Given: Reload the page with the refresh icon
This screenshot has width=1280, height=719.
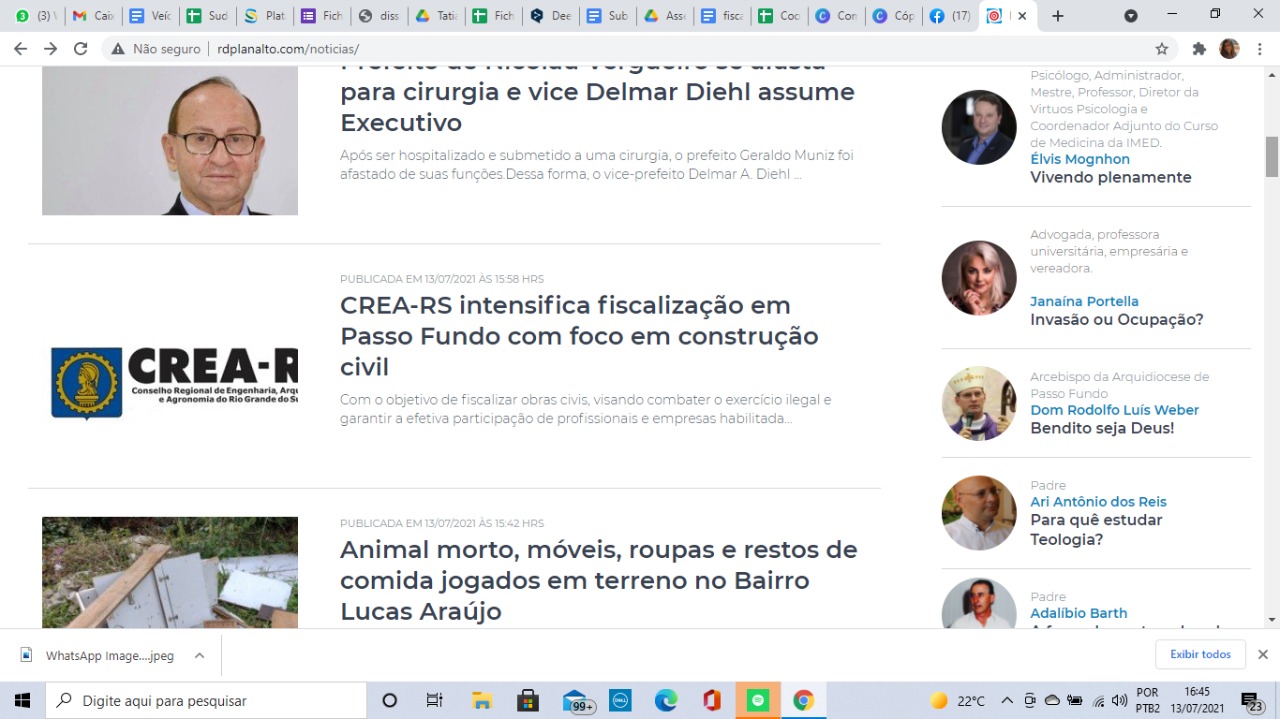Looking at the screenshot, I should click(x=81, y=49).
